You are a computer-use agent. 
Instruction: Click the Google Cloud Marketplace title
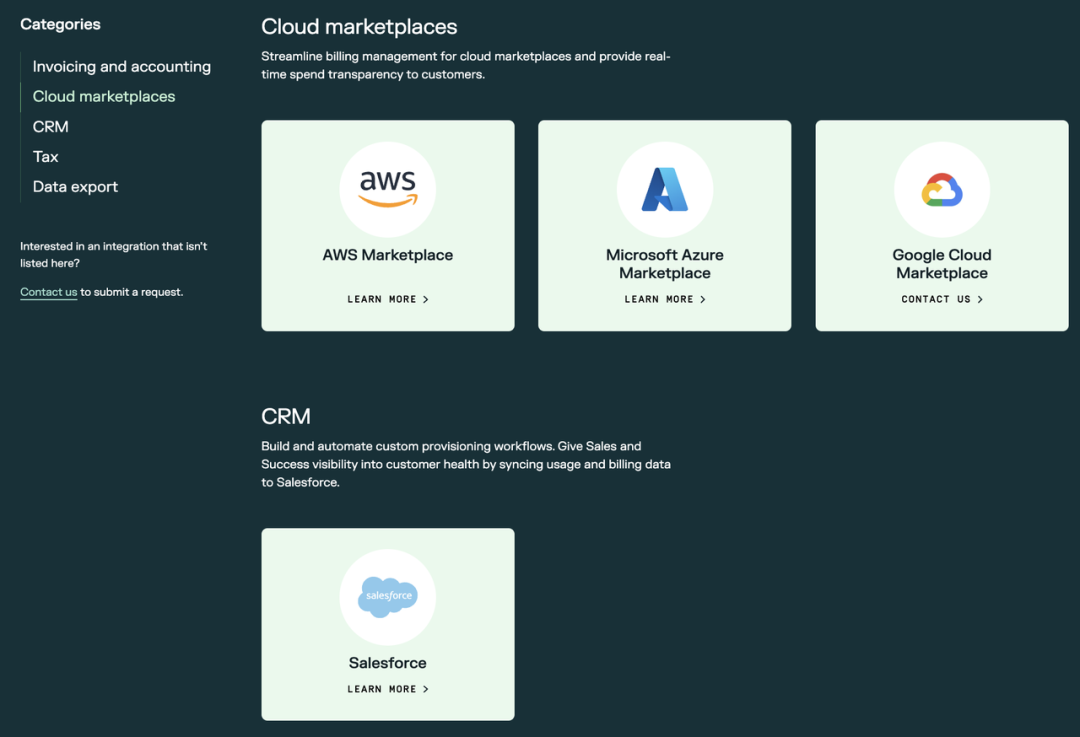(942, 264)
